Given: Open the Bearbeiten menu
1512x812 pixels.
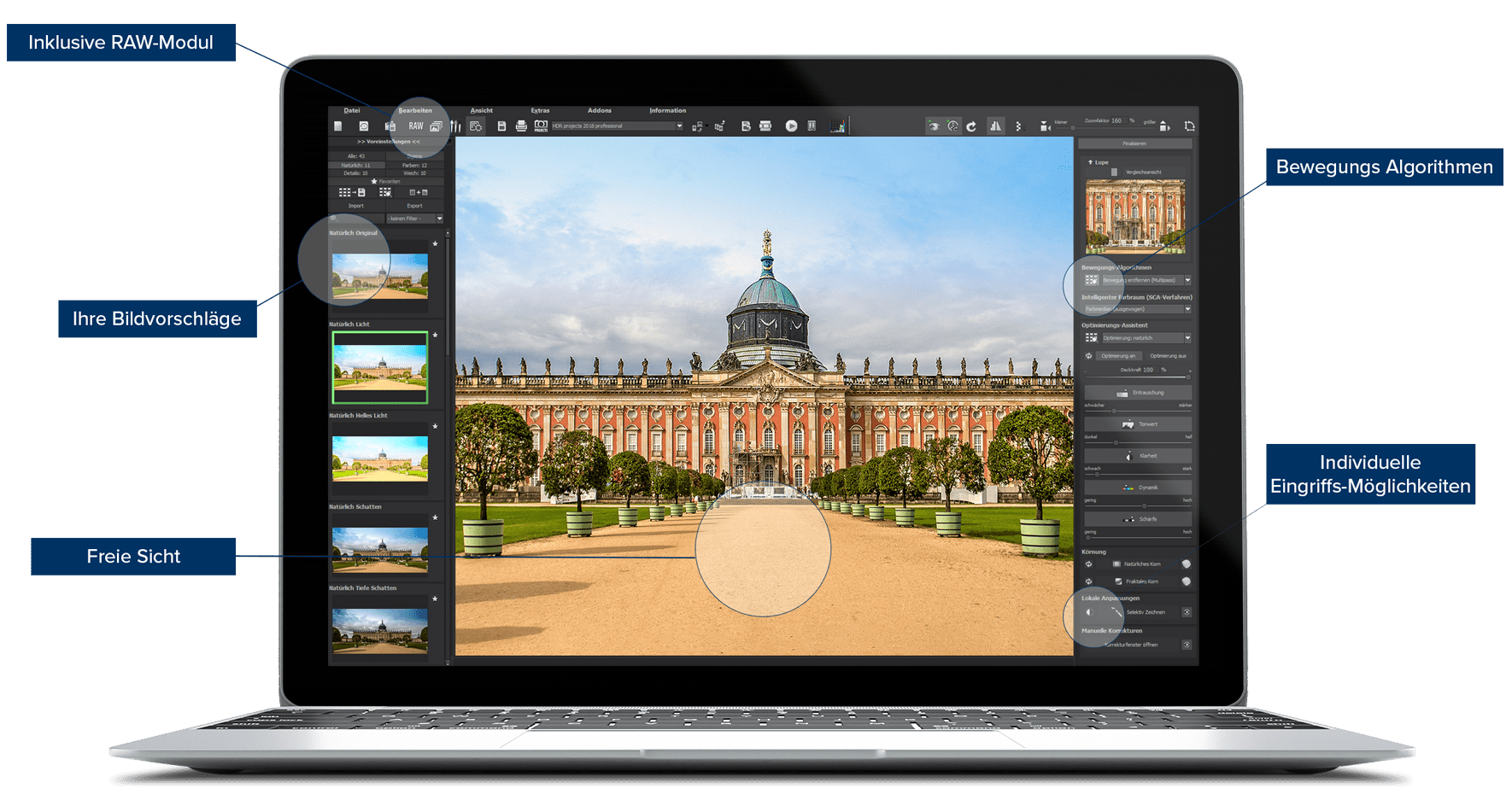Looking at the screenshot, I should pos(415,110).
